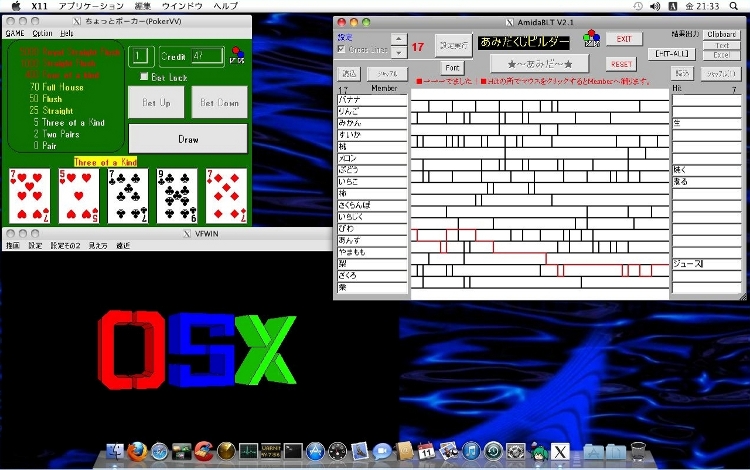Increase line count with up arrow
This screenshot has height=470, width=750.
click(399, 39)
